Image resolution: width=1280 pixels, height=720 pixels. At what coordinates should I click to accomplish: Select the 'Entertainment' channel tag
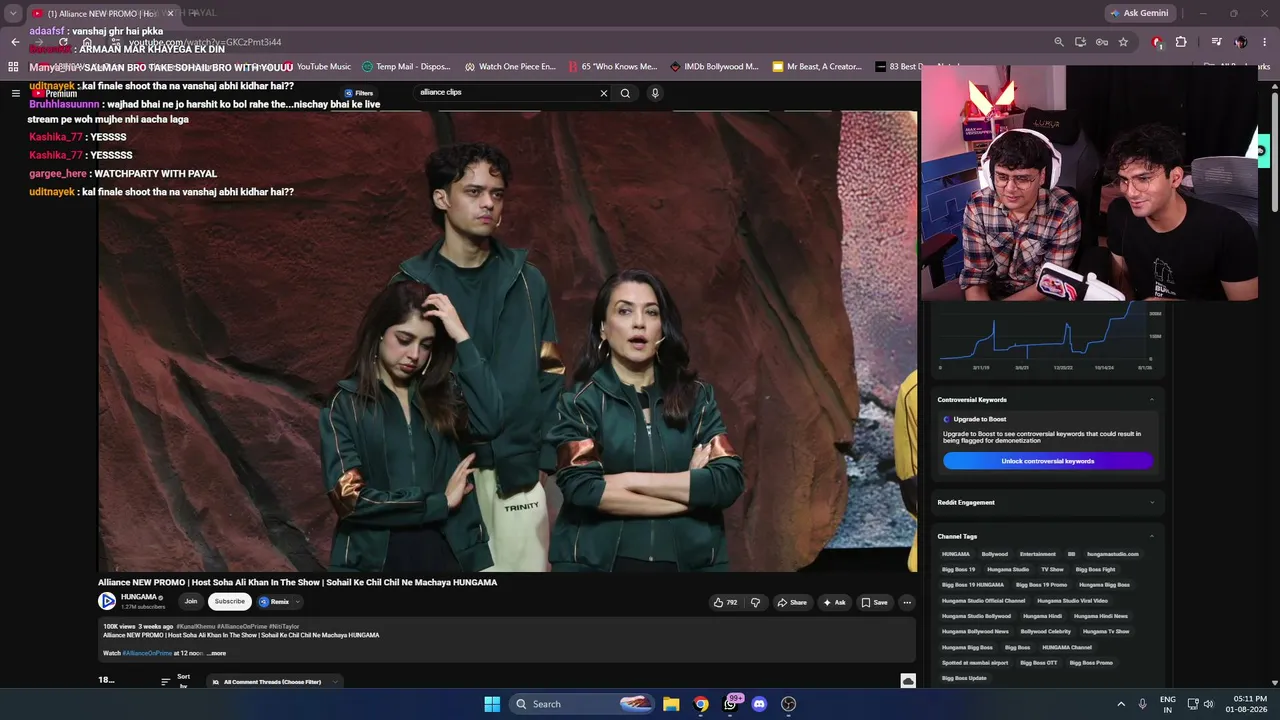tap(1038, 554)
